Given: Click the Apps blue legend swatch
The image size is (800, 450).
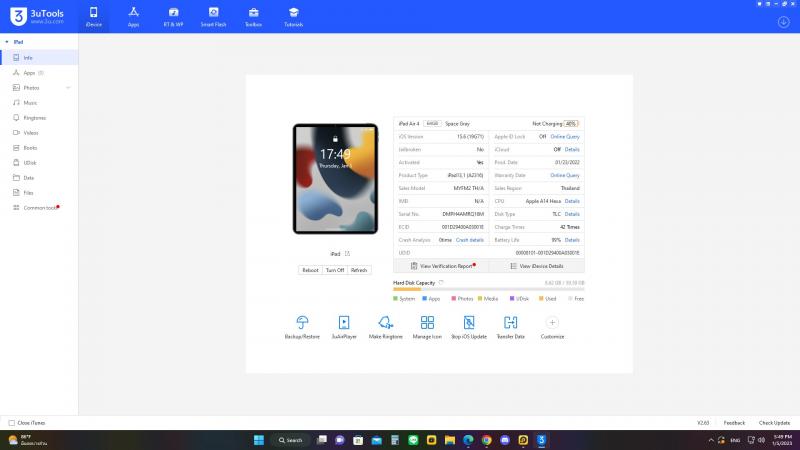Looking at the screenshot, I should tap(424, 298).
